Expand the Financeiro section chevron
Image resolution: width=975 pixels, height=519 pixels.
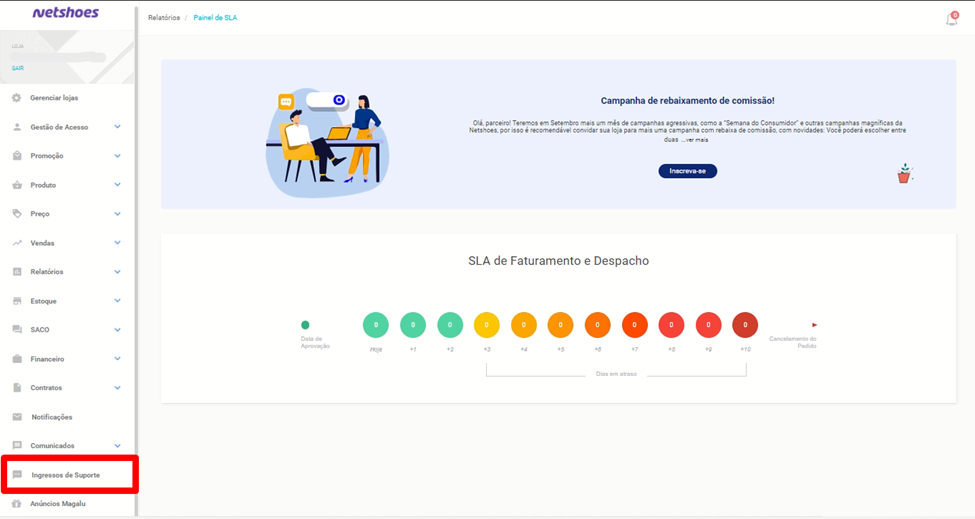click(117, 359)
